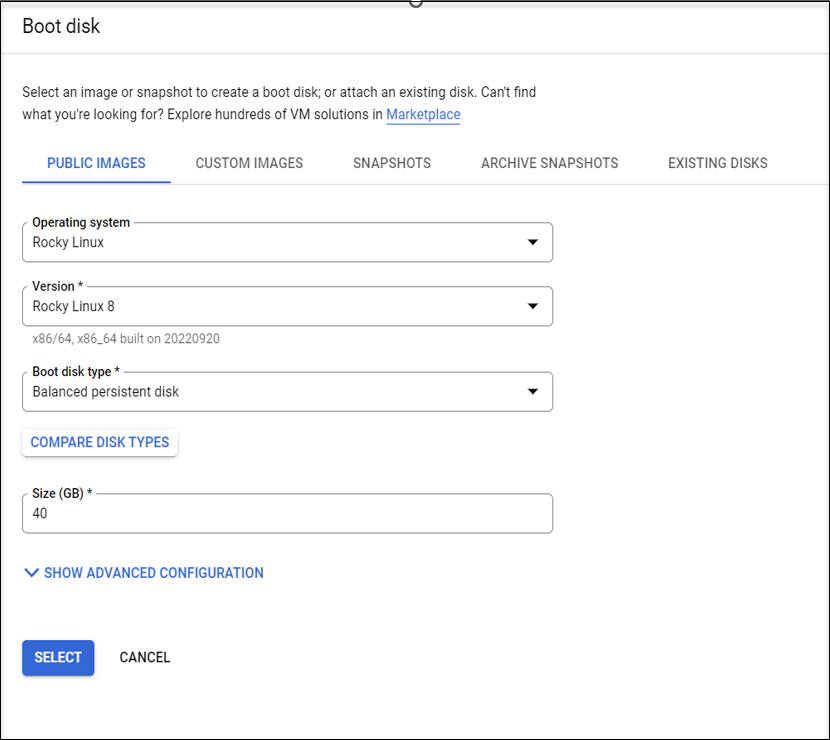Open the Archive Snapshots tab
This screenshot has height=740, width=830.
pyautogui.click(x=549, y=163)
